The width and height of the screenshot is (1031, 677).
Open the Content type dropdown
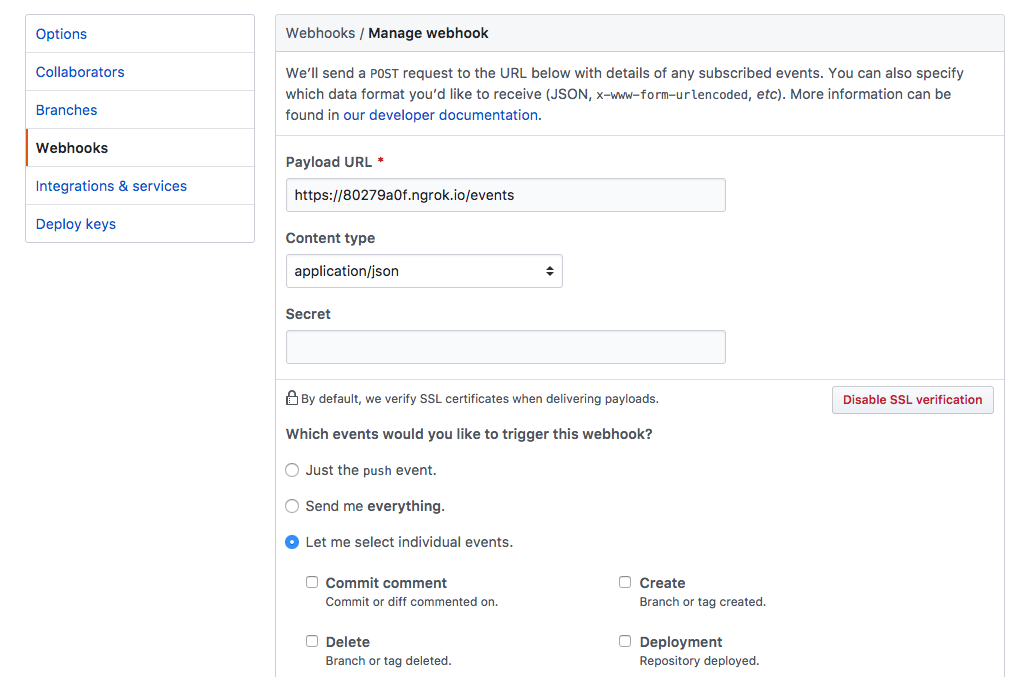point(424,271)
